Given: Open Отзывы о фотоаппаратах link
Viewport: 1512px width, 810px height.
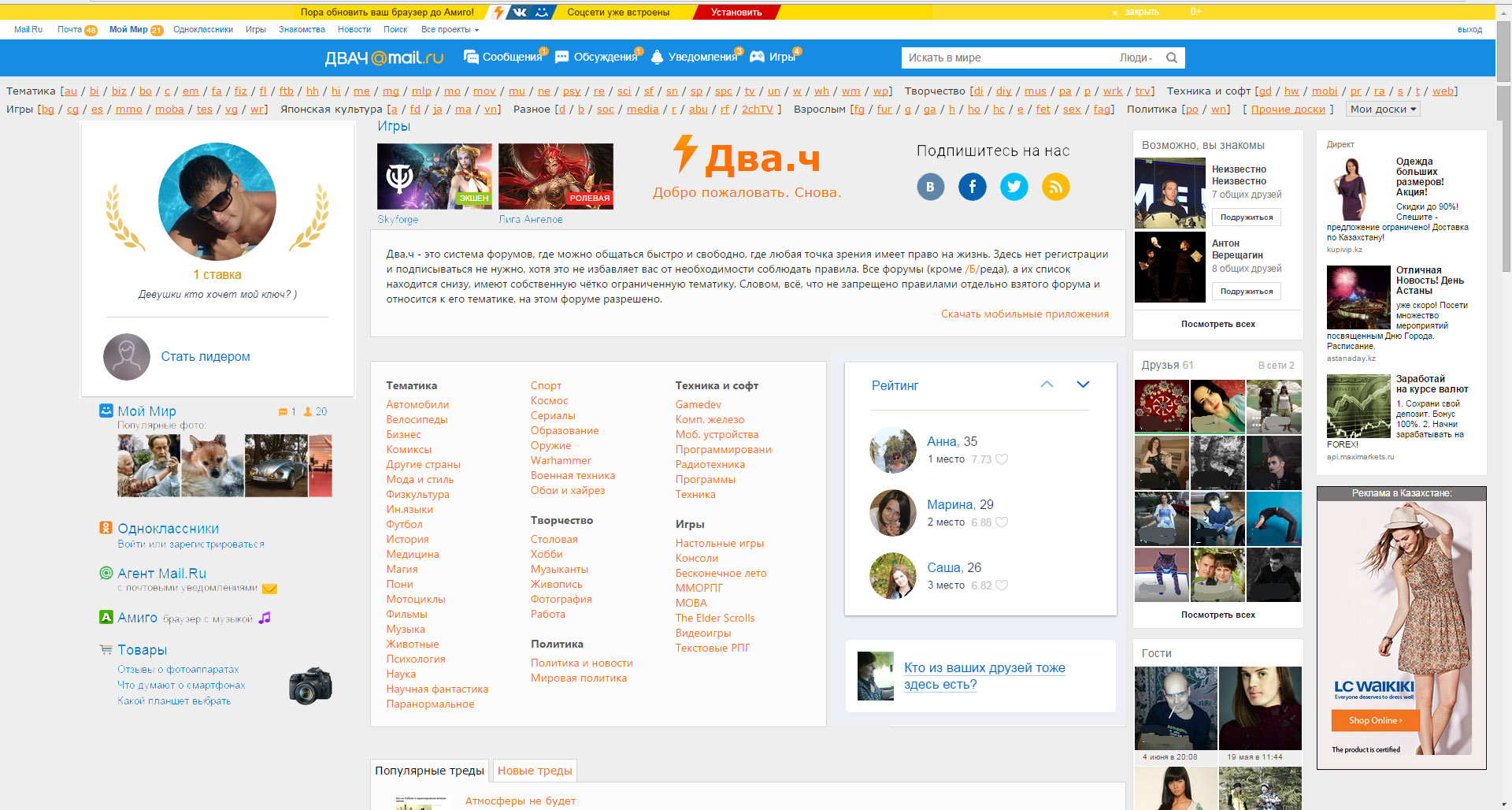Looking at the screenshot, I should [x=178, y=669].
